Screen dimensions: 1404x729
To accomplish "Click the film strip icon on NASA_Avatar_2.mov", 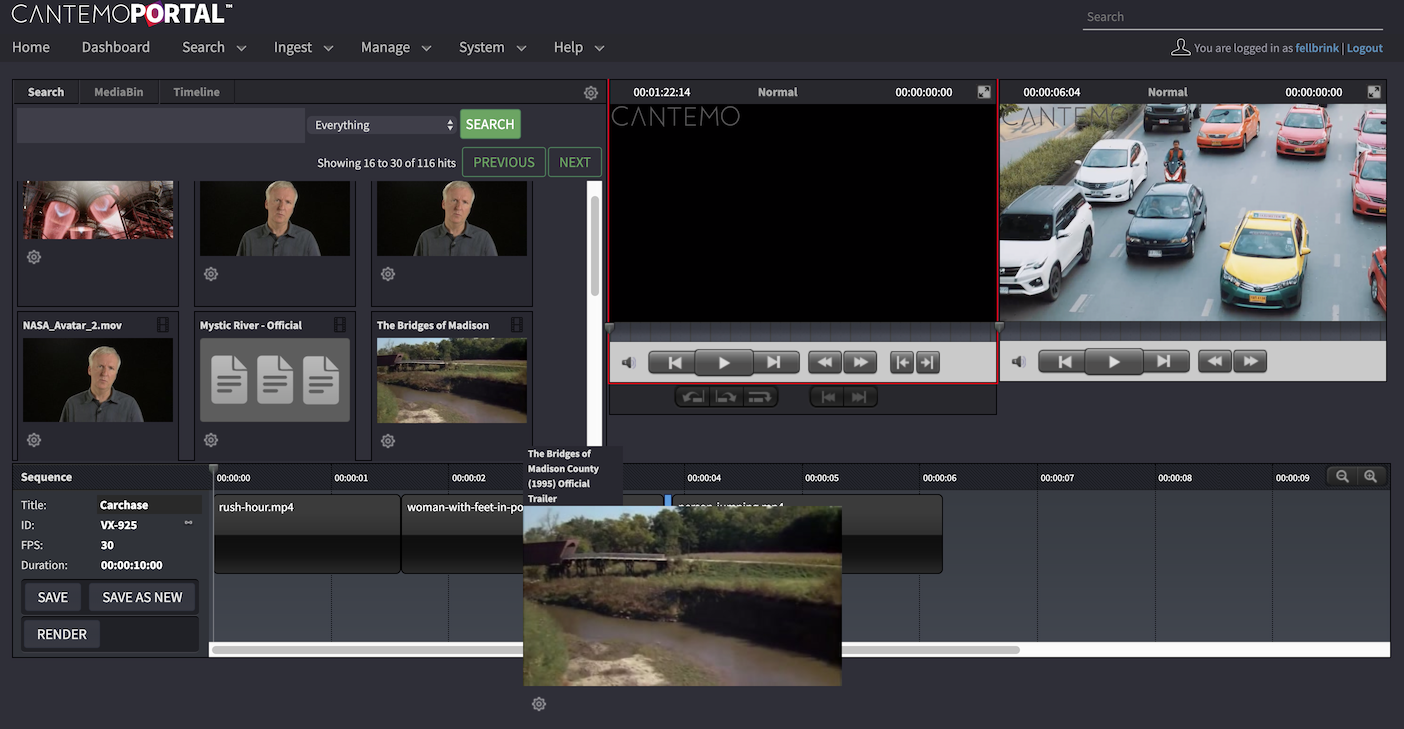I will click(163, 325).
